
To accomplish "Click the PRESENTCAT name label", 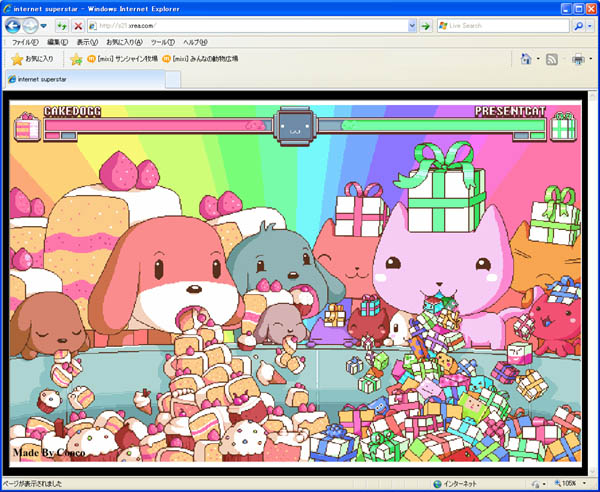I will click(x=510, y=111).
